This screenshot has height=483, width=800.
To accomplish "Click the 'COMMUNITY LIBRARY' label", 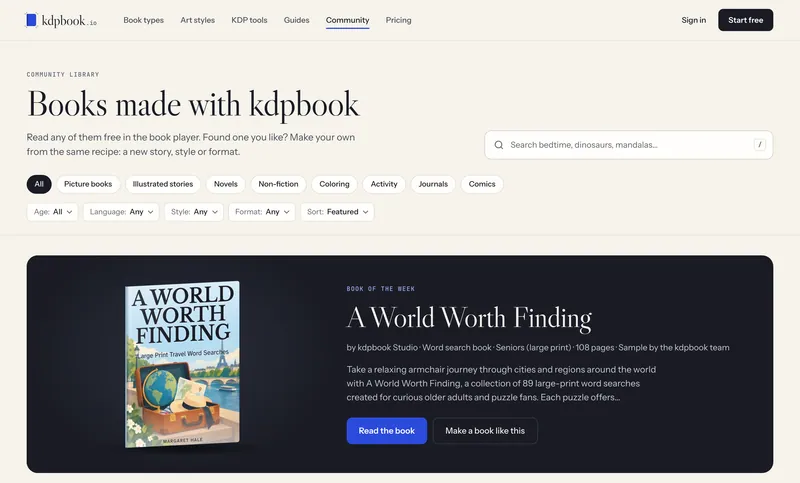I will coord(63,74).
